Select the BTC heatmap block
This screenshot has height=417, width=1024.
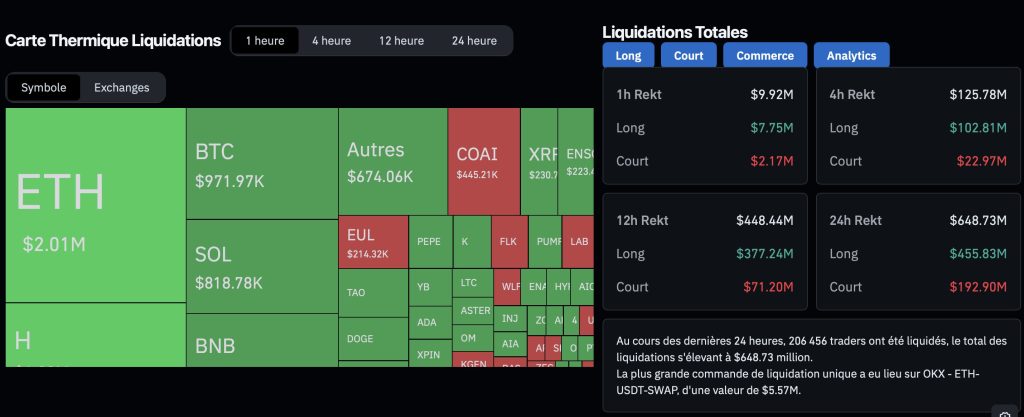[262, 164]
